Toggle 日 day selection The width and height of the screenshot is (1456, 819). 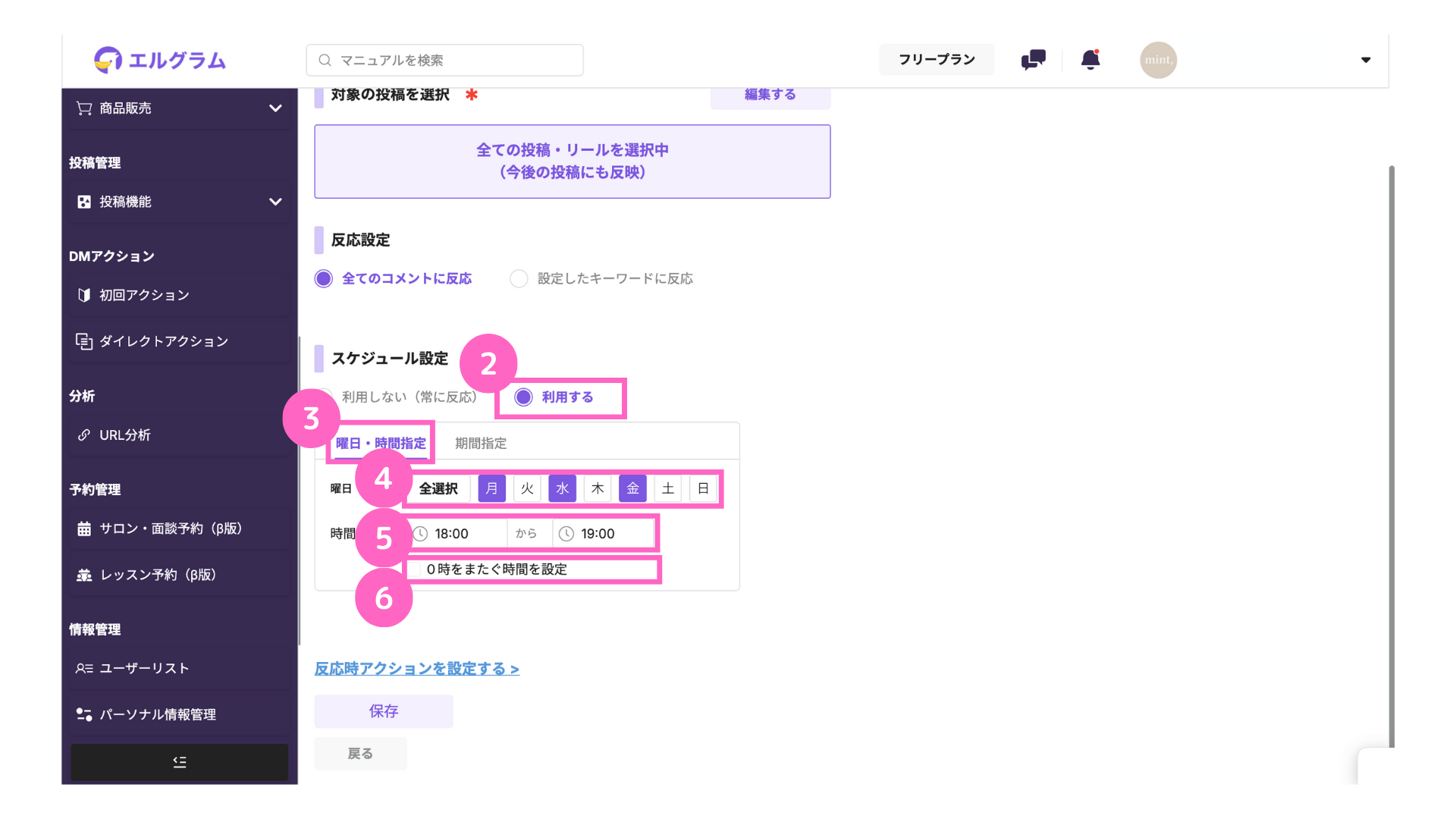703,489
